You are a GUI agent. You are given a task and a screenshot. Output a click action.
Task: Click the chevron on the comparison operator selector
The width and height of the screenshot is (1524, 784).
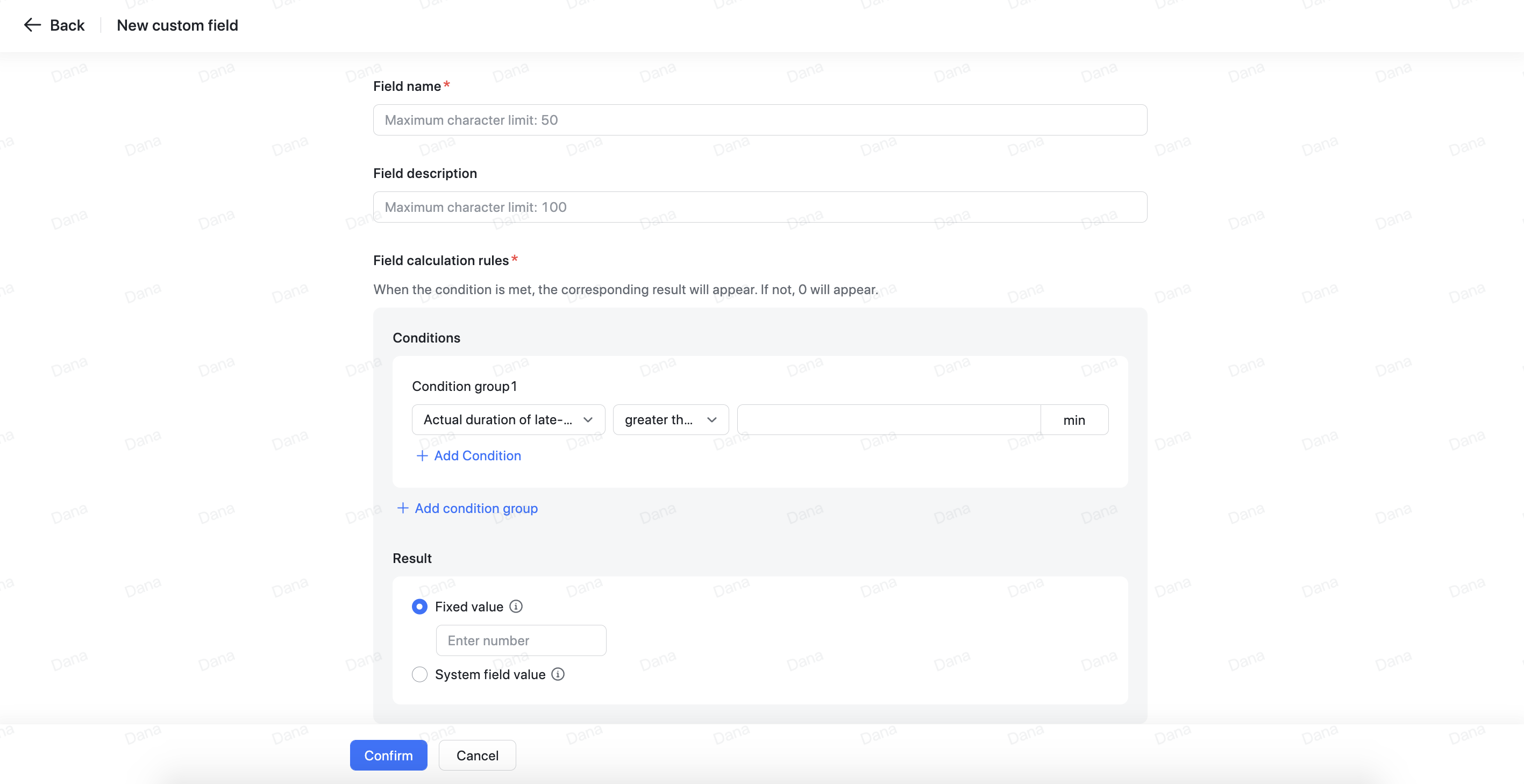point(711,419)
